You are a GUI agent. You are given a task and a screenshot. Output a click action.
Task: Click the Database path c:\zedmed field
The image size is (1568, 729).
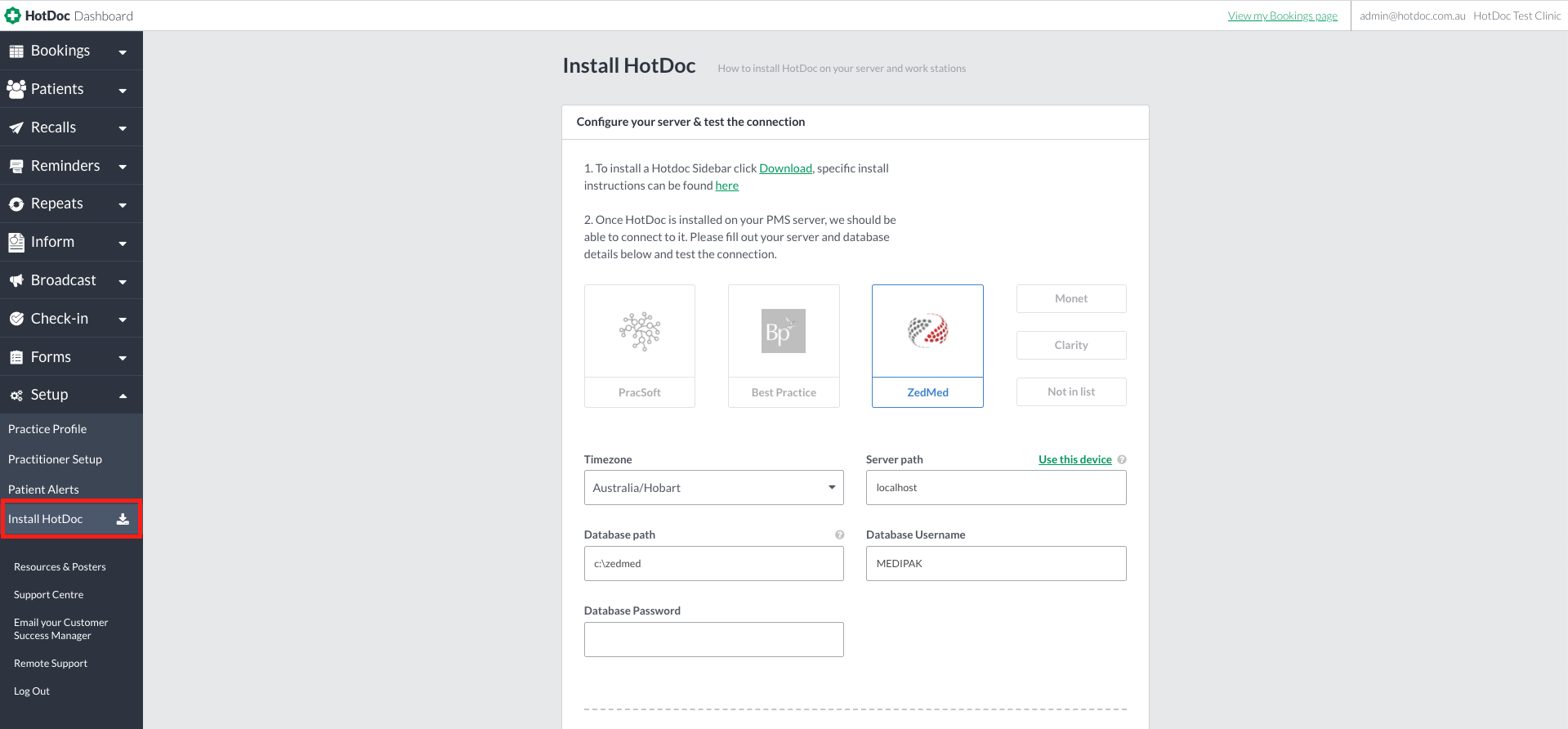pyautogui.click(x=713, y=564)
